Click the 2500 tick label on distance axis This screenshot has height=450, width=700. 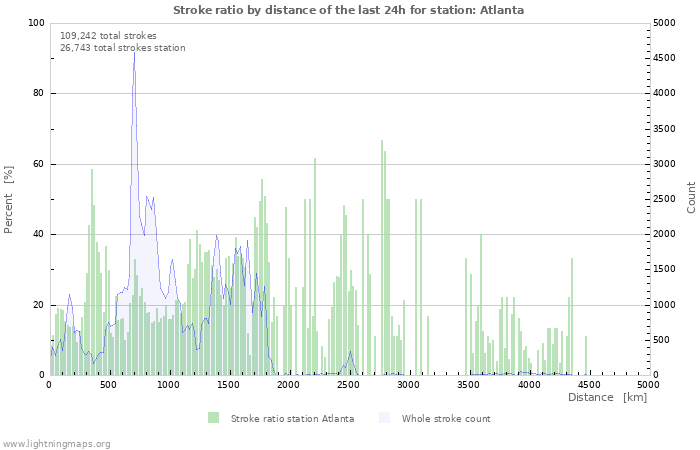coord(348,384)
